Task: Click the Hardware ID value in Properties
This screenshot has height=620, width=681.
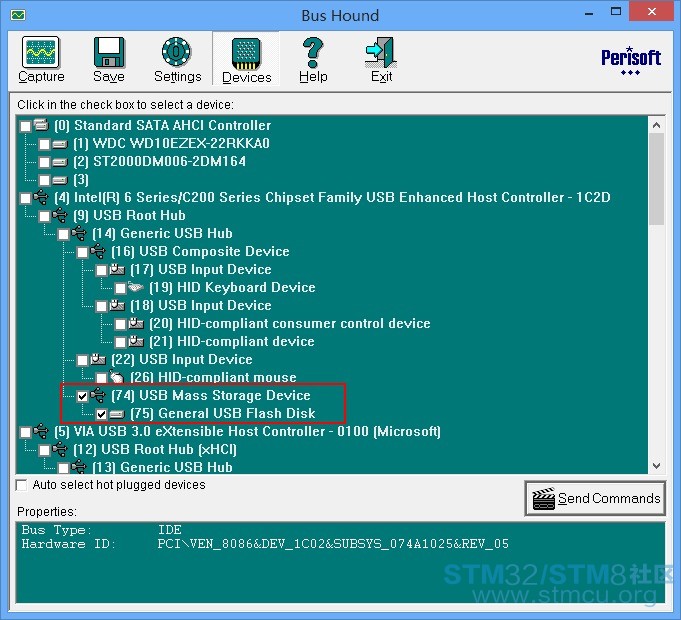Action: click(x=333, y=544)
